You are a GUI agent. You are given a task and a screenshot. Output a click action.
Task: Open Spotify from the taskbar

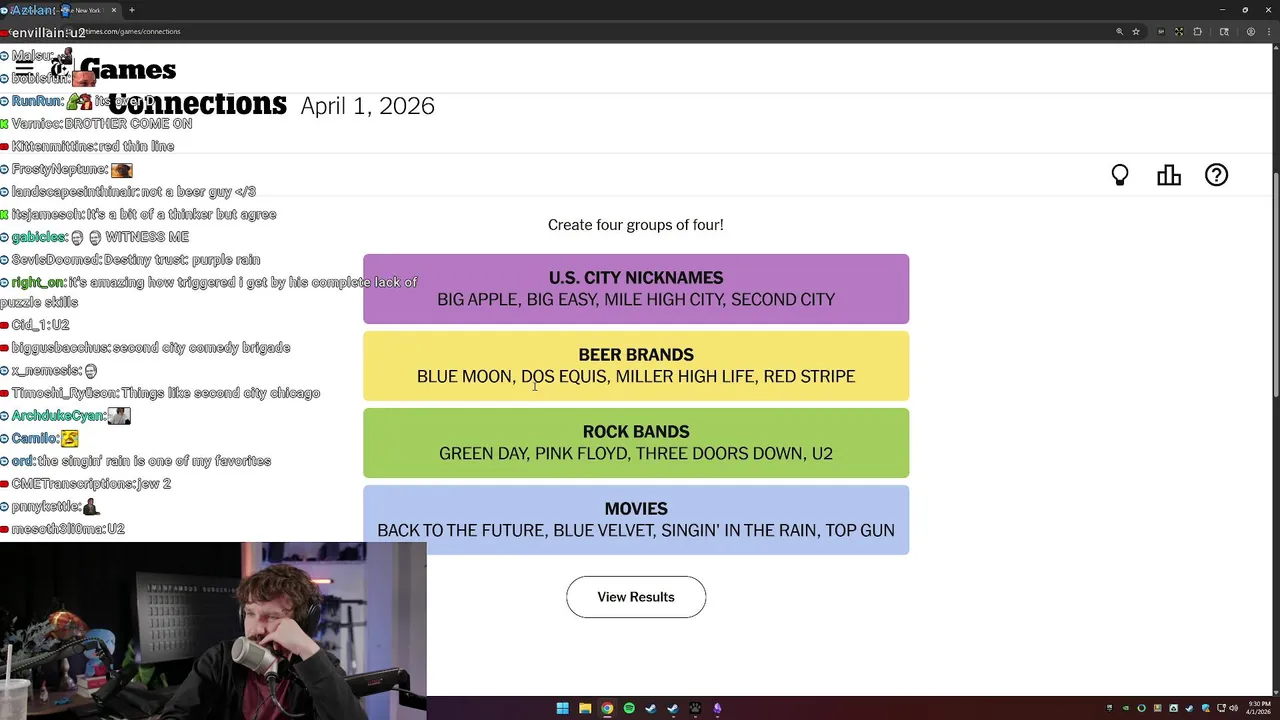pyautogui.click(x=629, y=709)
